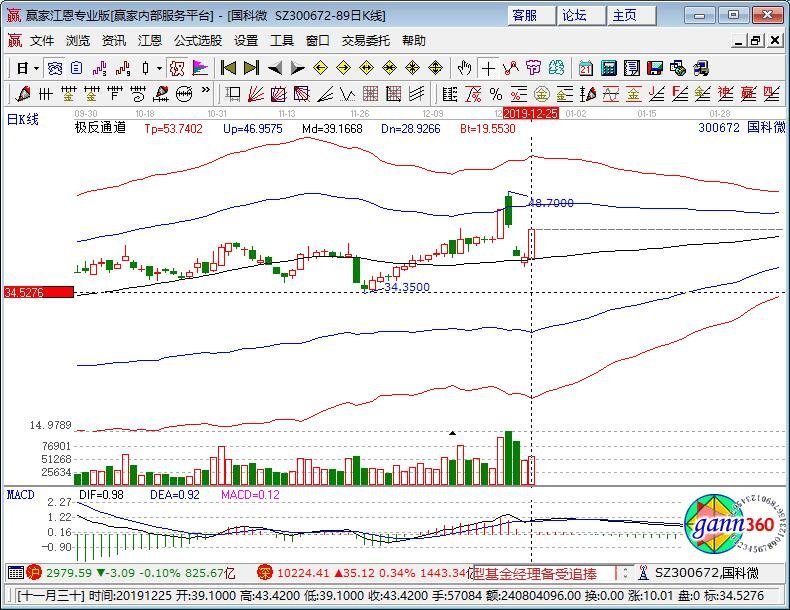
Task: Toggle the crosshair cursor tool
Action: pyautogui.click(x=488, y=68)
